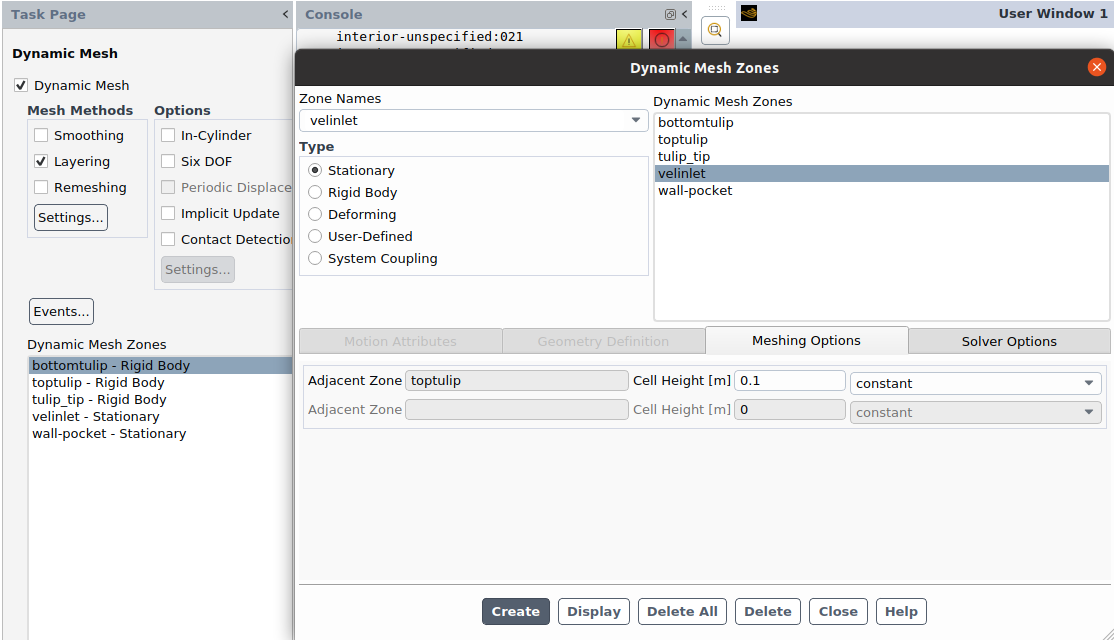Open the Zone Names dropdown
Screen dimensions: 1114x640
[x=473, y=121]
